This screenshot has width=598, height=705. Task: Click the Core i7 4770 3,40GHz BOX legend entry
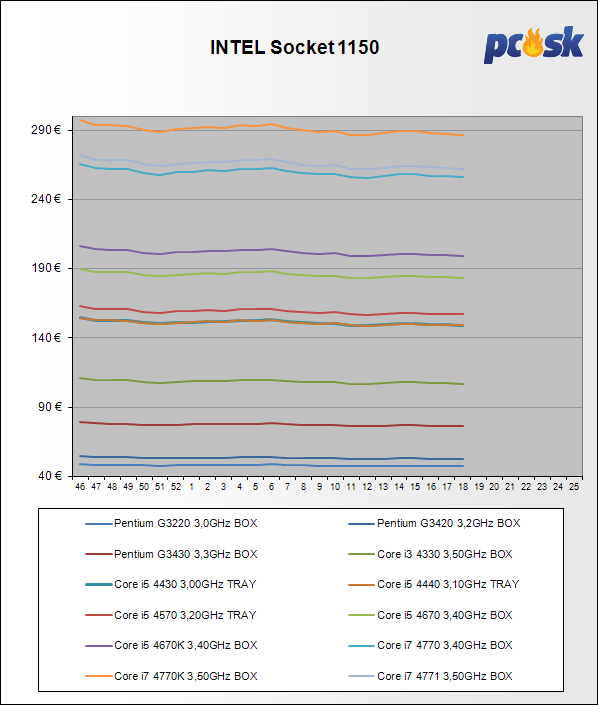tap(430, 645)
